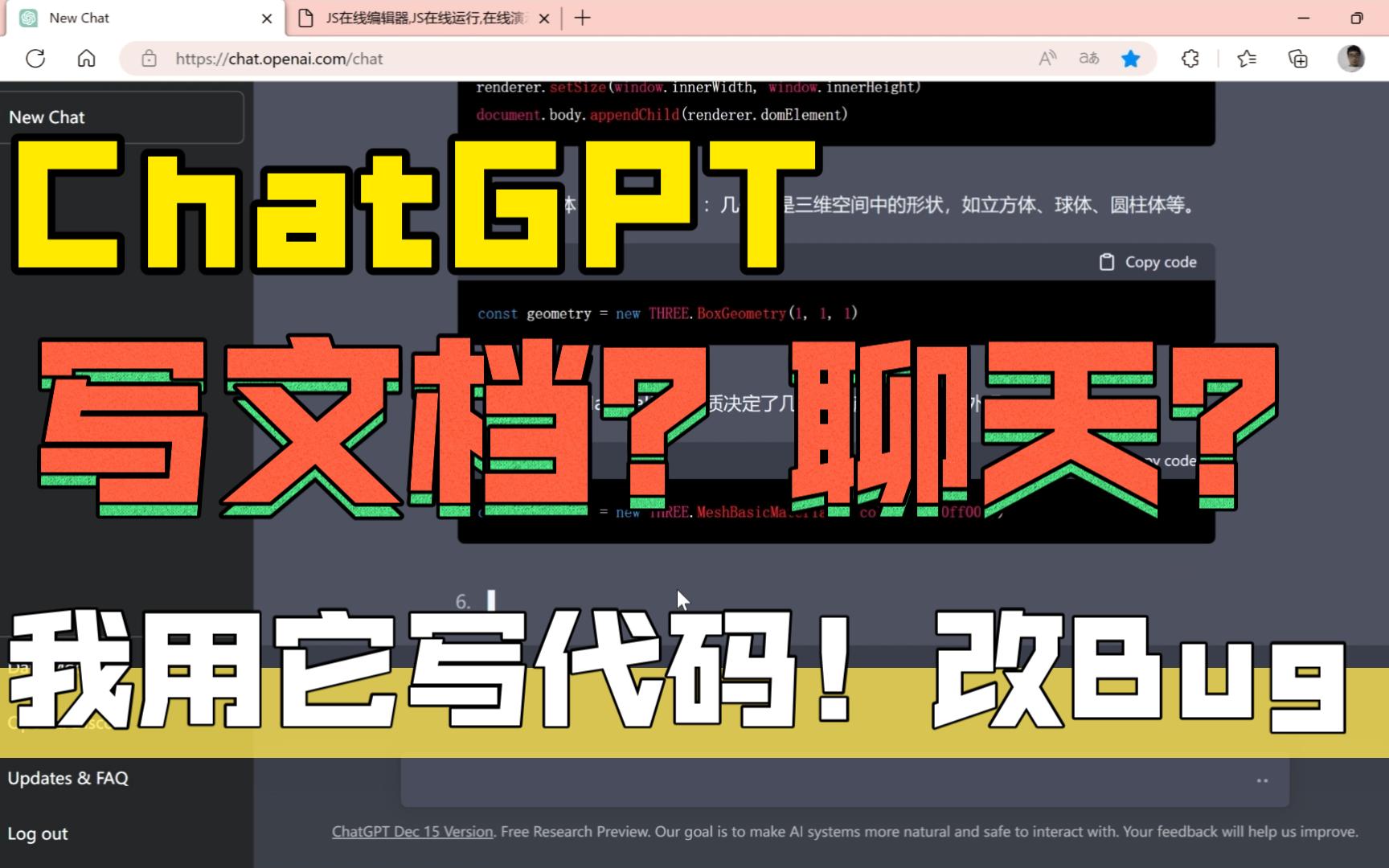The width and height of the screenshot is (1389, 868).
Task: Click the browser refresh icon
Action: point(35,59)
